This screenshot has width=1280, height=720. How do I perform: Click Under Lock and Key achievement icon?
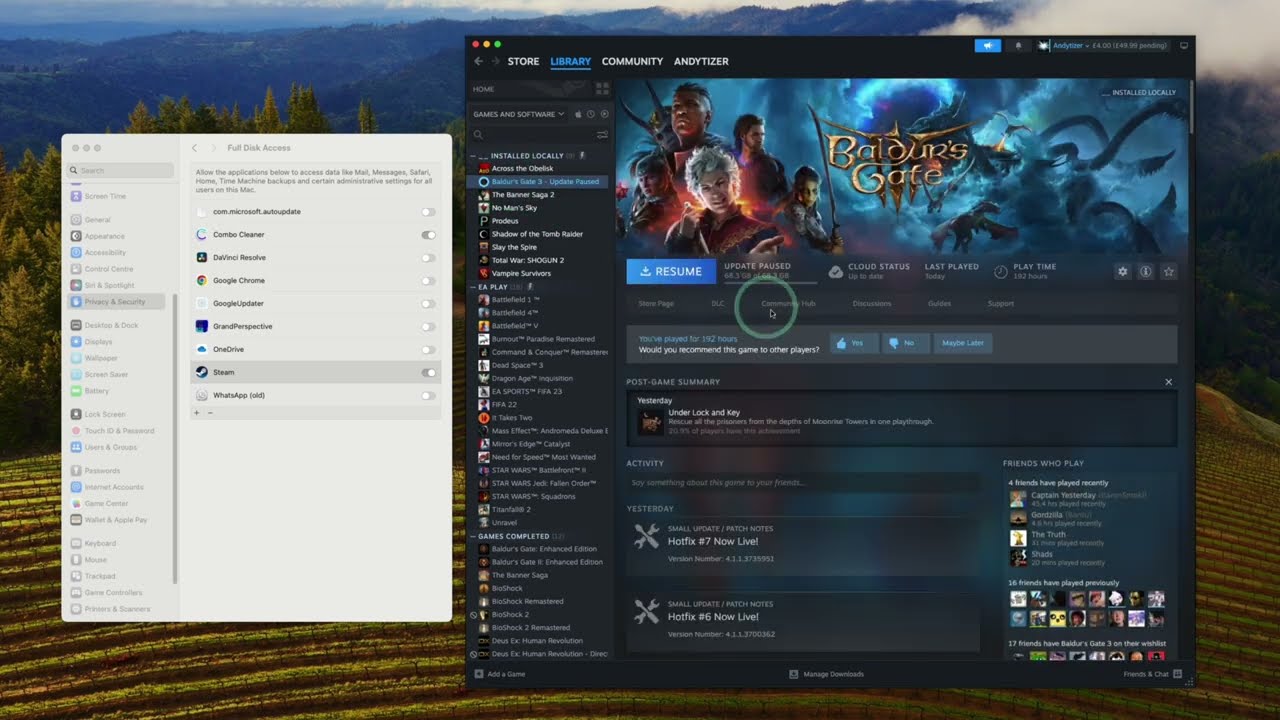tap(651, 421)
